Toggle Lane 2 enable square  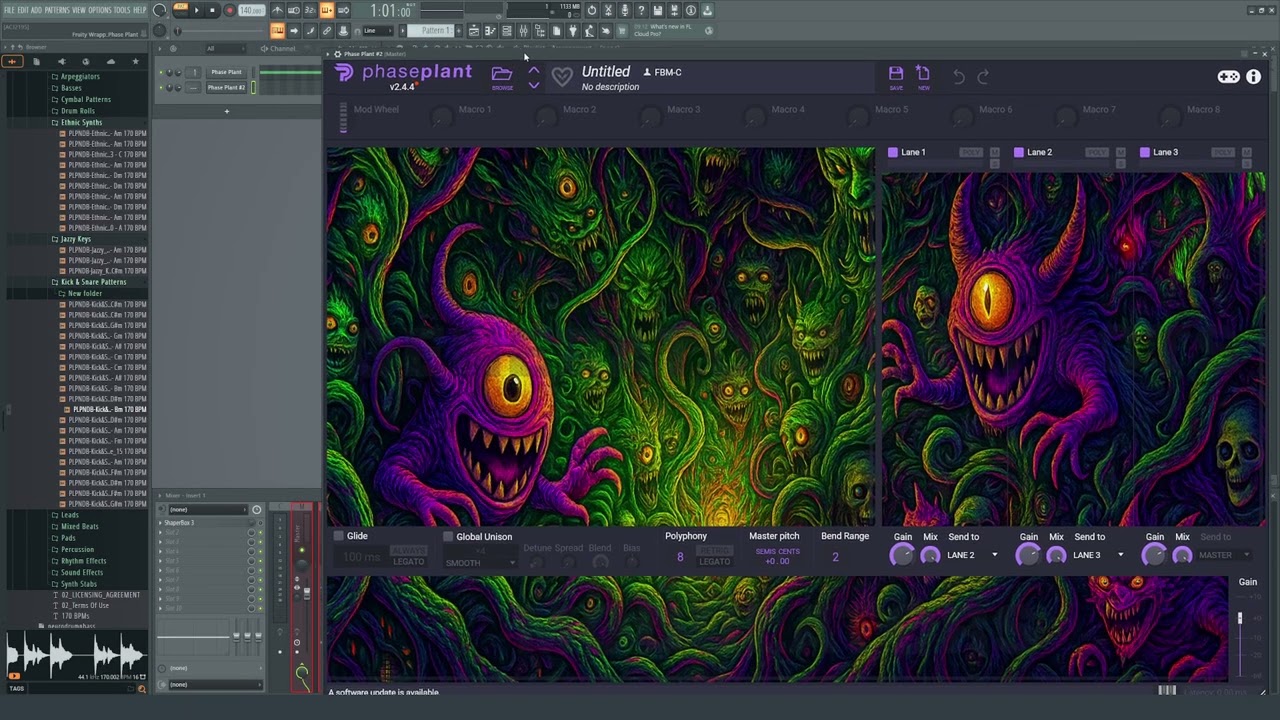click(1019, 152)
